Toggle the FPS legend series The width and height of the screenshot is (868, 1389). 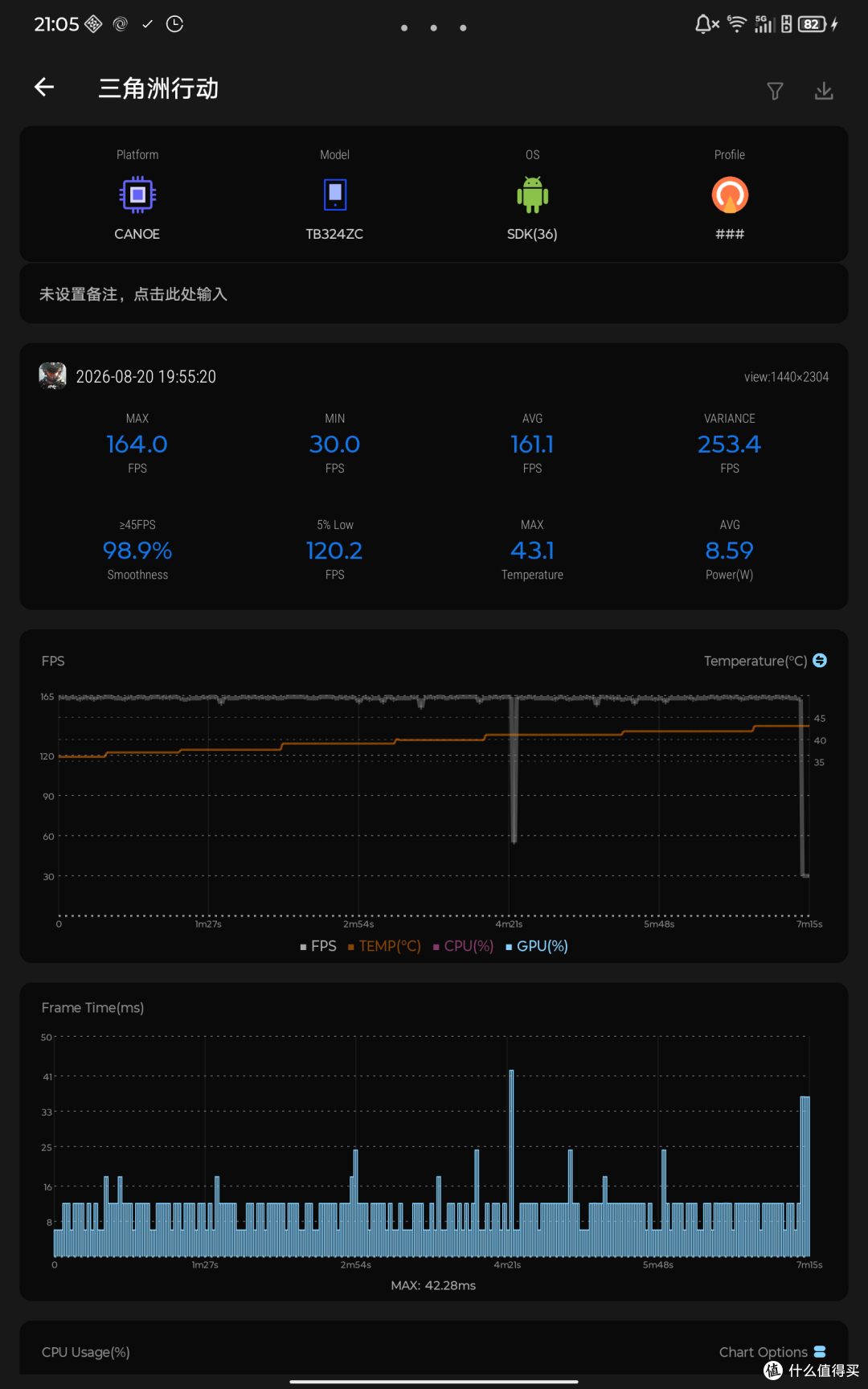[x=318, y=946]
